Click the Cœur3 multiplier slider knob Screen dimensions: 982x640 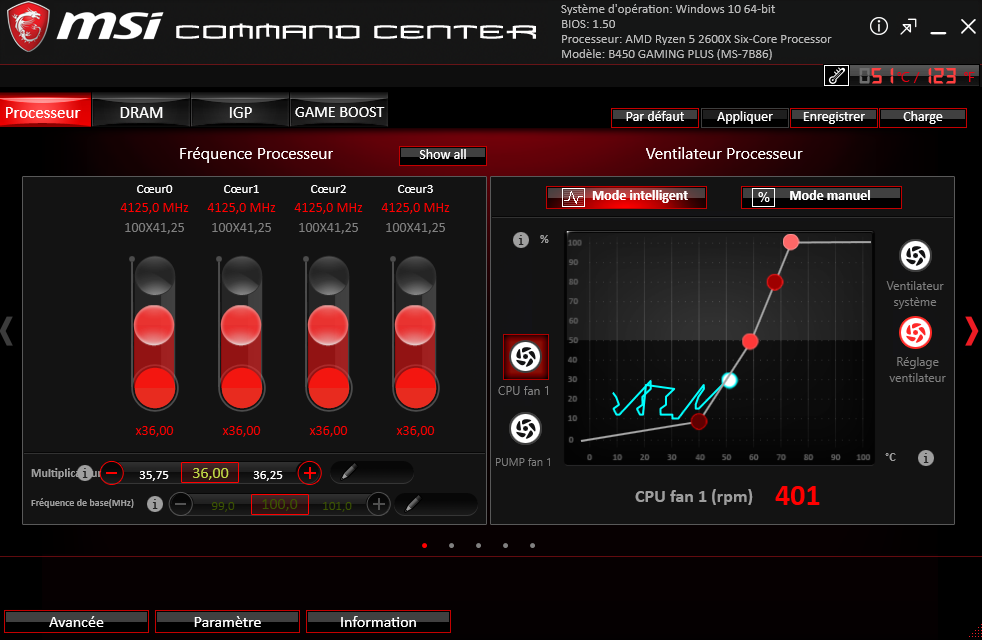point(415,326)
